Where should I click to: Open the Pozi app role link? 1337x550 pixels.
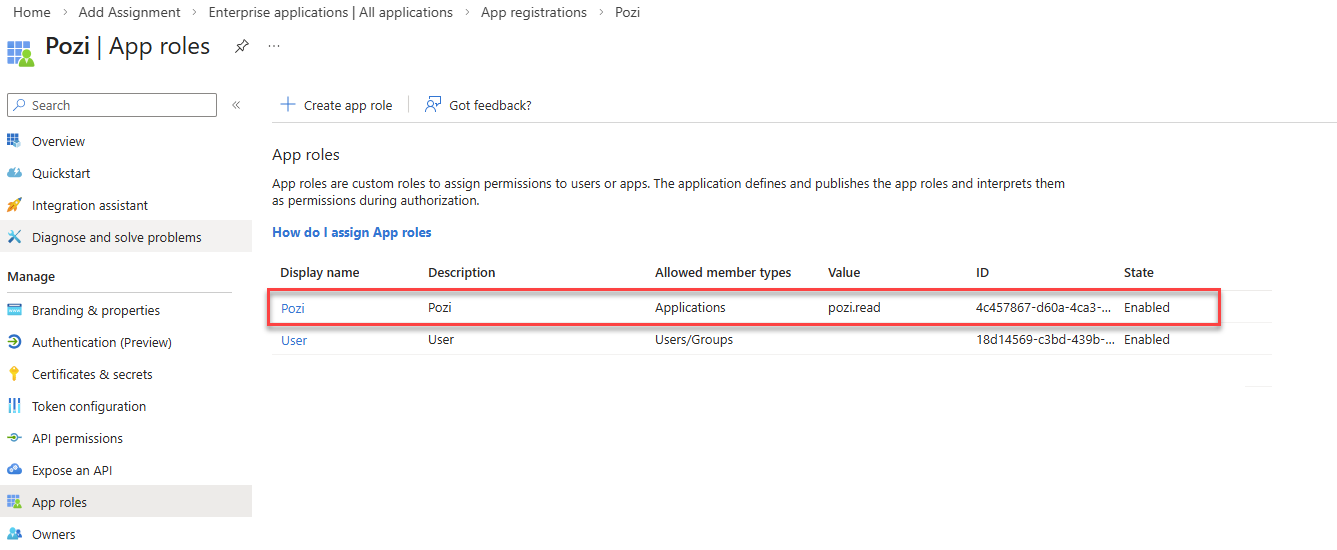point(292,308)
